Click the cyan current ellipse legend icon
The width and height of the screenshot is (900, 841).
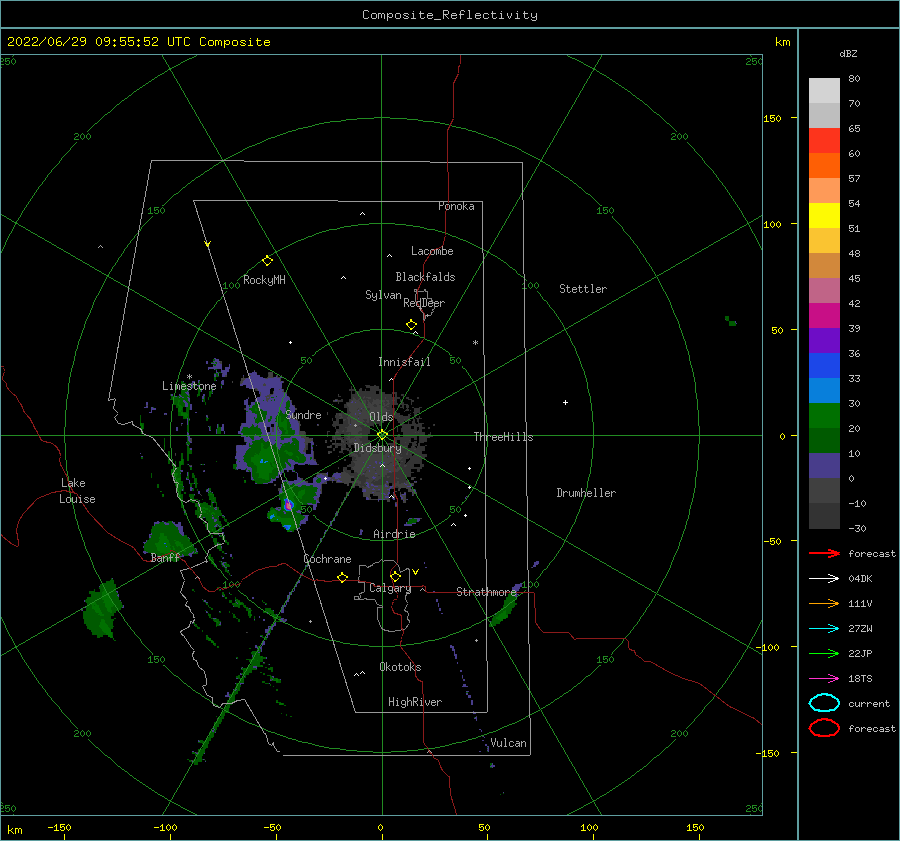(x=824, y=703)
